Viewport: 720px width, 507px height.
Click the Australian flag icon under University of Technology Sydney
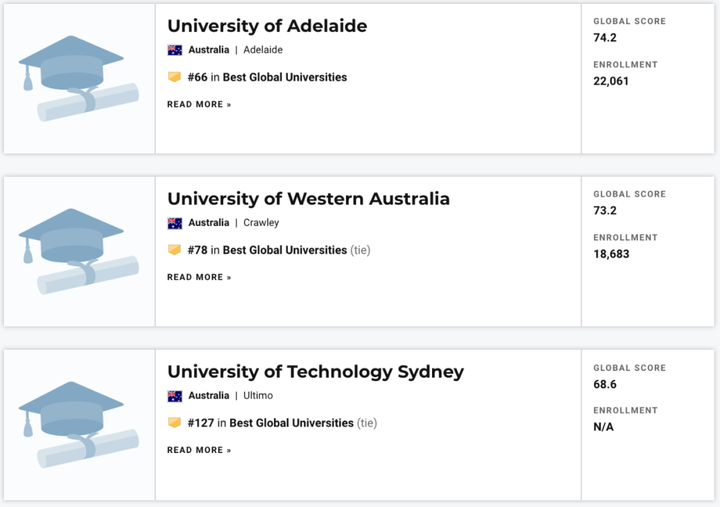(x=174, y=395)
